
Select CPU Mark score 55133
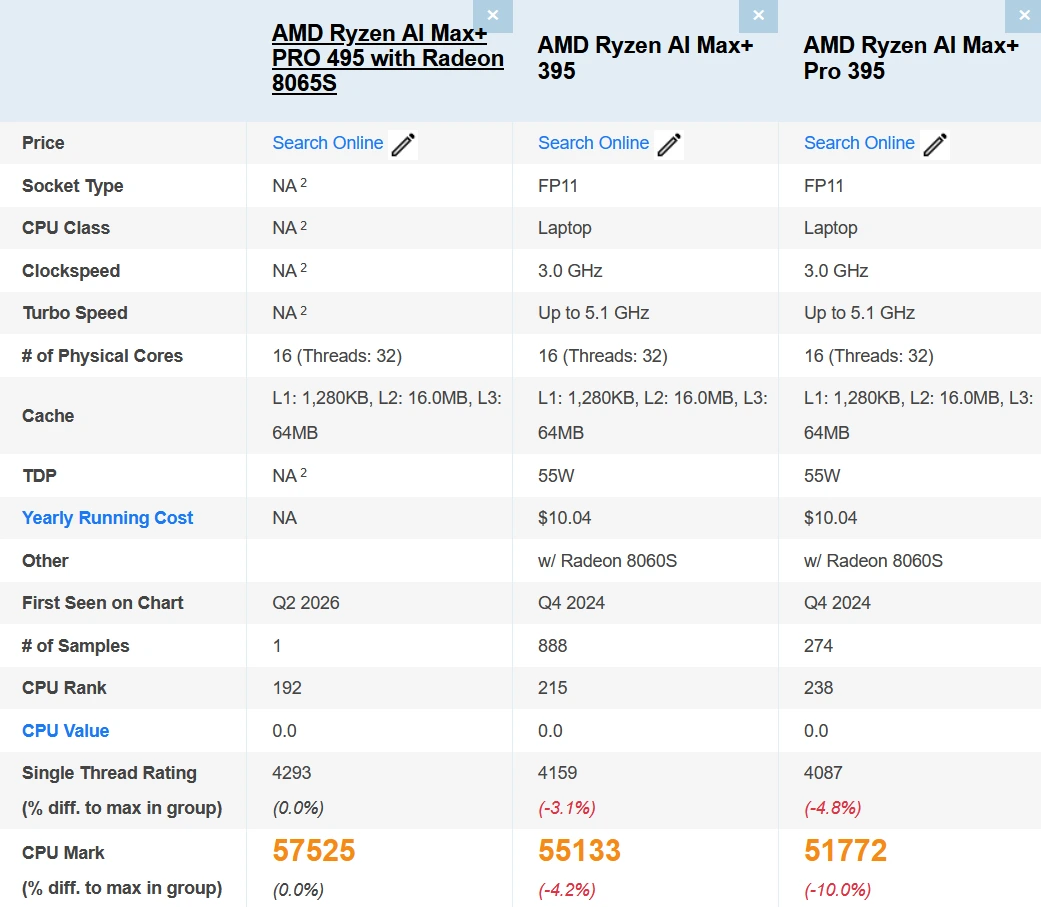pos(580,851)
